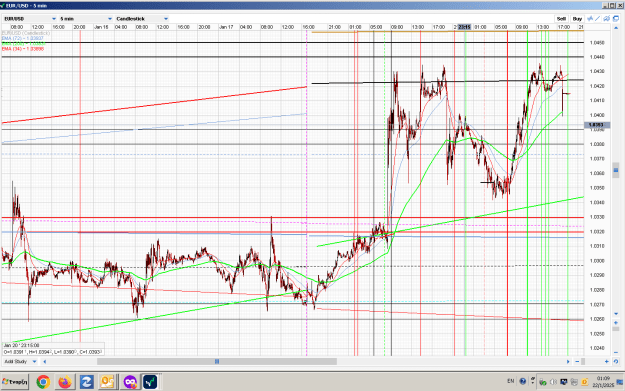Select the red EMA (34) legend entry
The width and height of the screenshot is (625, 391).
point(23,49)
